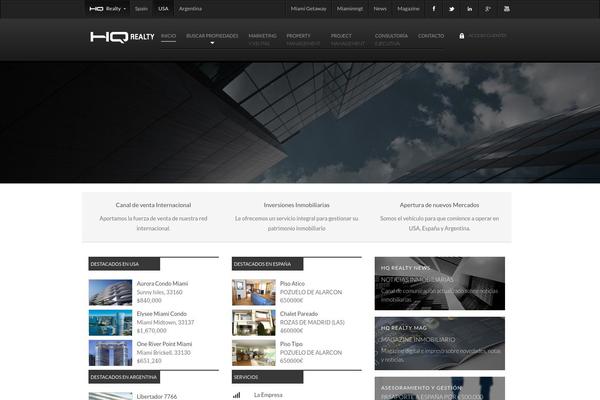Open the Consultoría menu item
The image size is (600, 400).
(x=391, y=39)
